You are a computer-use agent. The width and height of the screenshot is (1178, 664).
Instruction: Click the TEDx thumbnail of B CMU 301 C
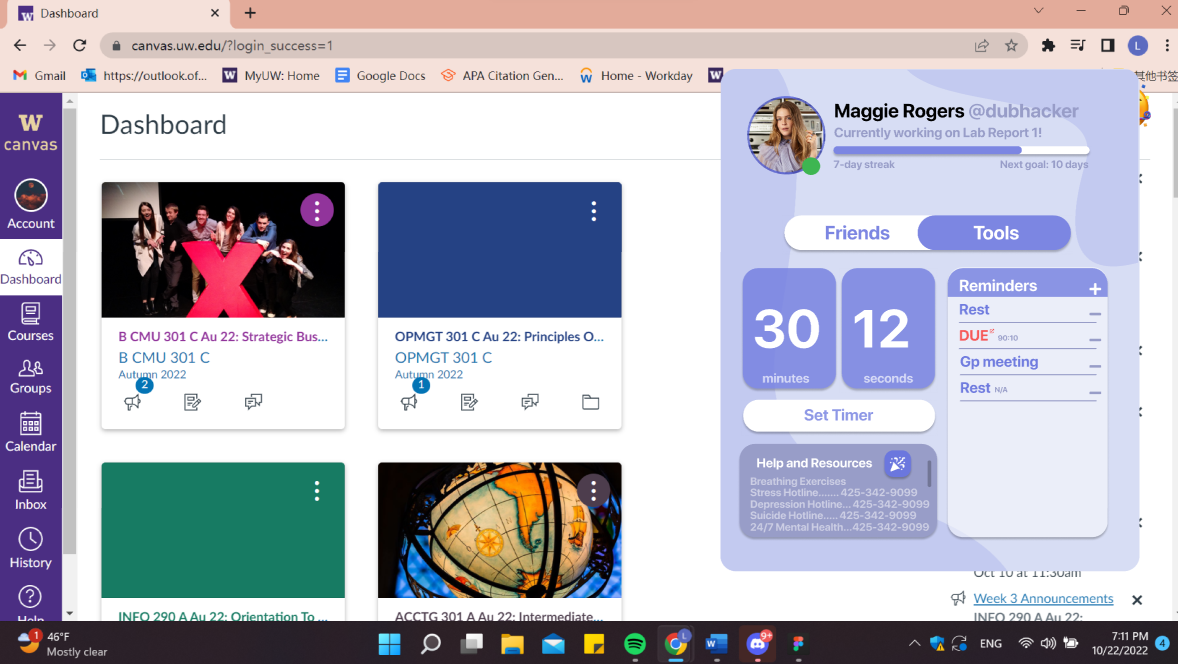pyautogui.click(x=223, y=249)
